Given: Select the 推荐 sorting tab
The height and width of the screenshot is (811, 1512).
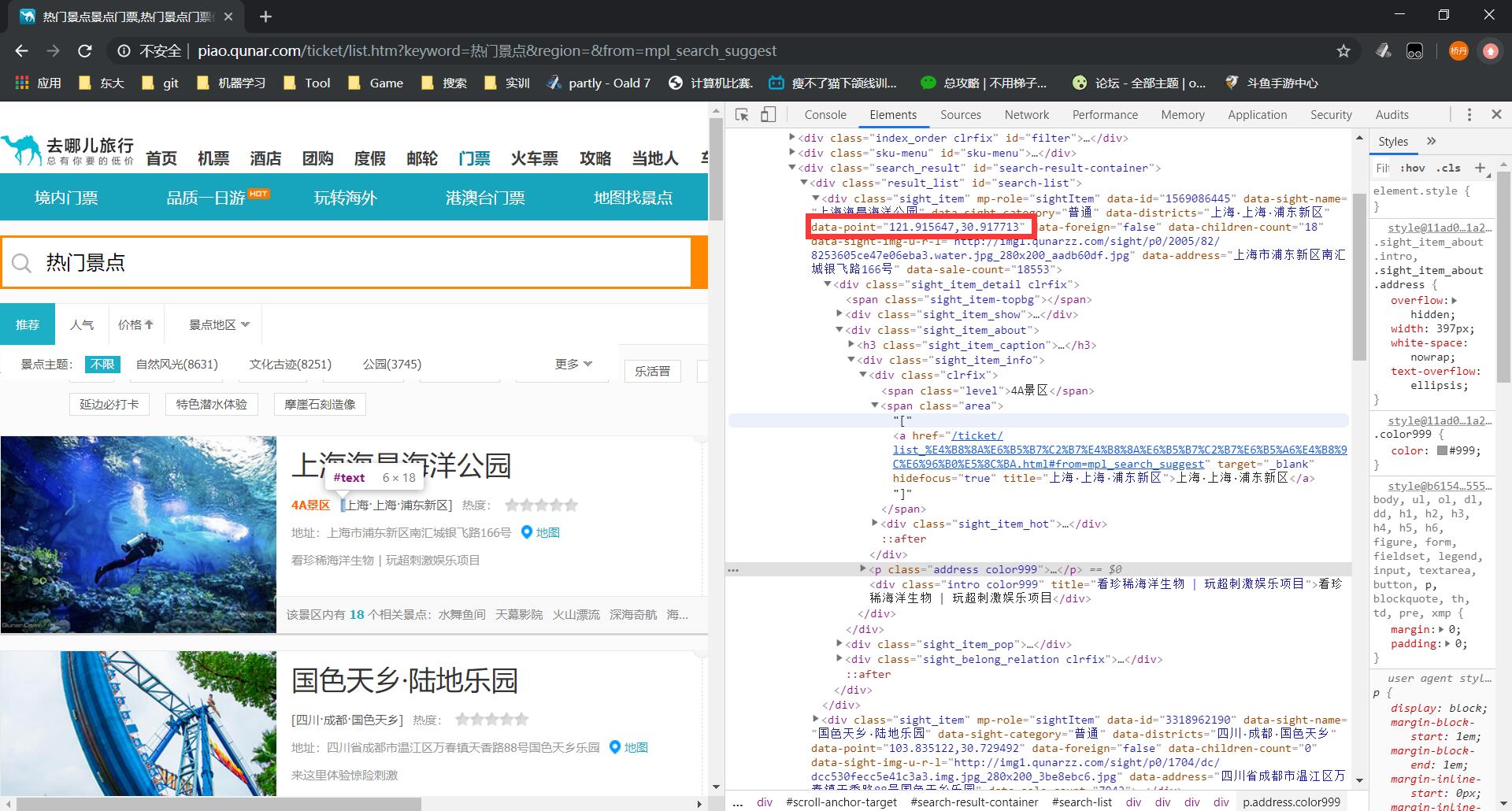Looking at the screenshot, I should [28, 324].
